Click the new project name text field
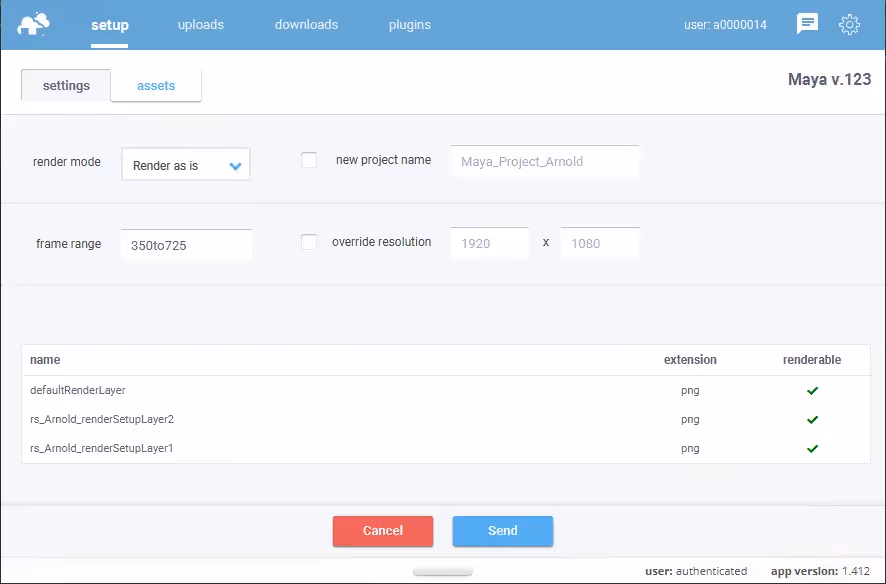Viewport: 886px width, 584px height. coord(545,162)
